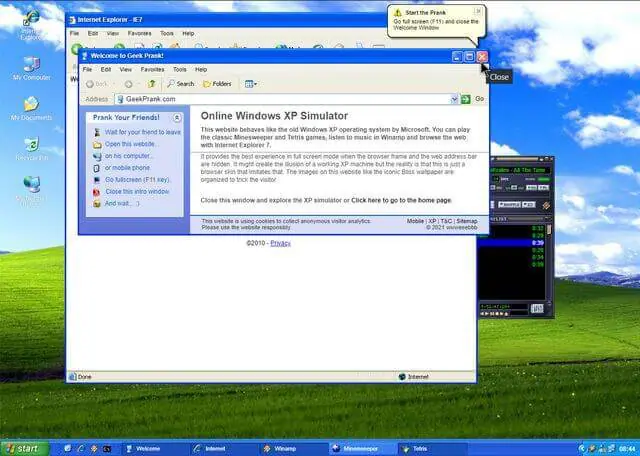The image size is (640, 456).
Task: Click the GeekPrank.com address field
Action: click(286, 99)
